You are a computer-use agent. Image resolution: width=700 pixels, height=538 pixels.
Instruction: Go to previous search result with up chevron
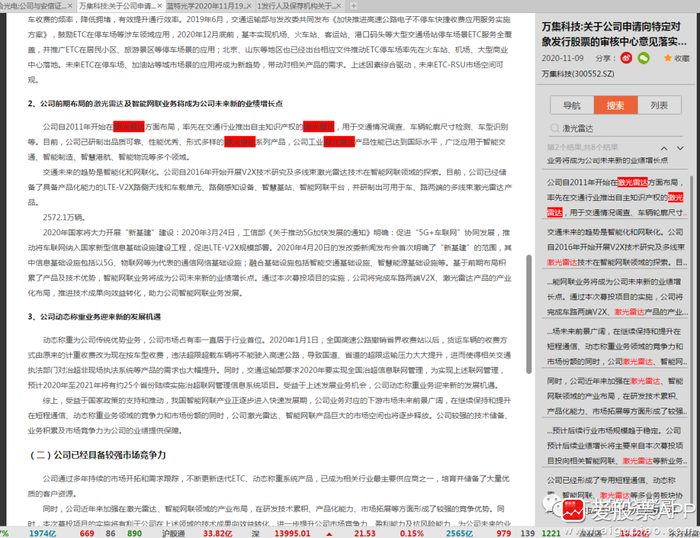[664, 148]
